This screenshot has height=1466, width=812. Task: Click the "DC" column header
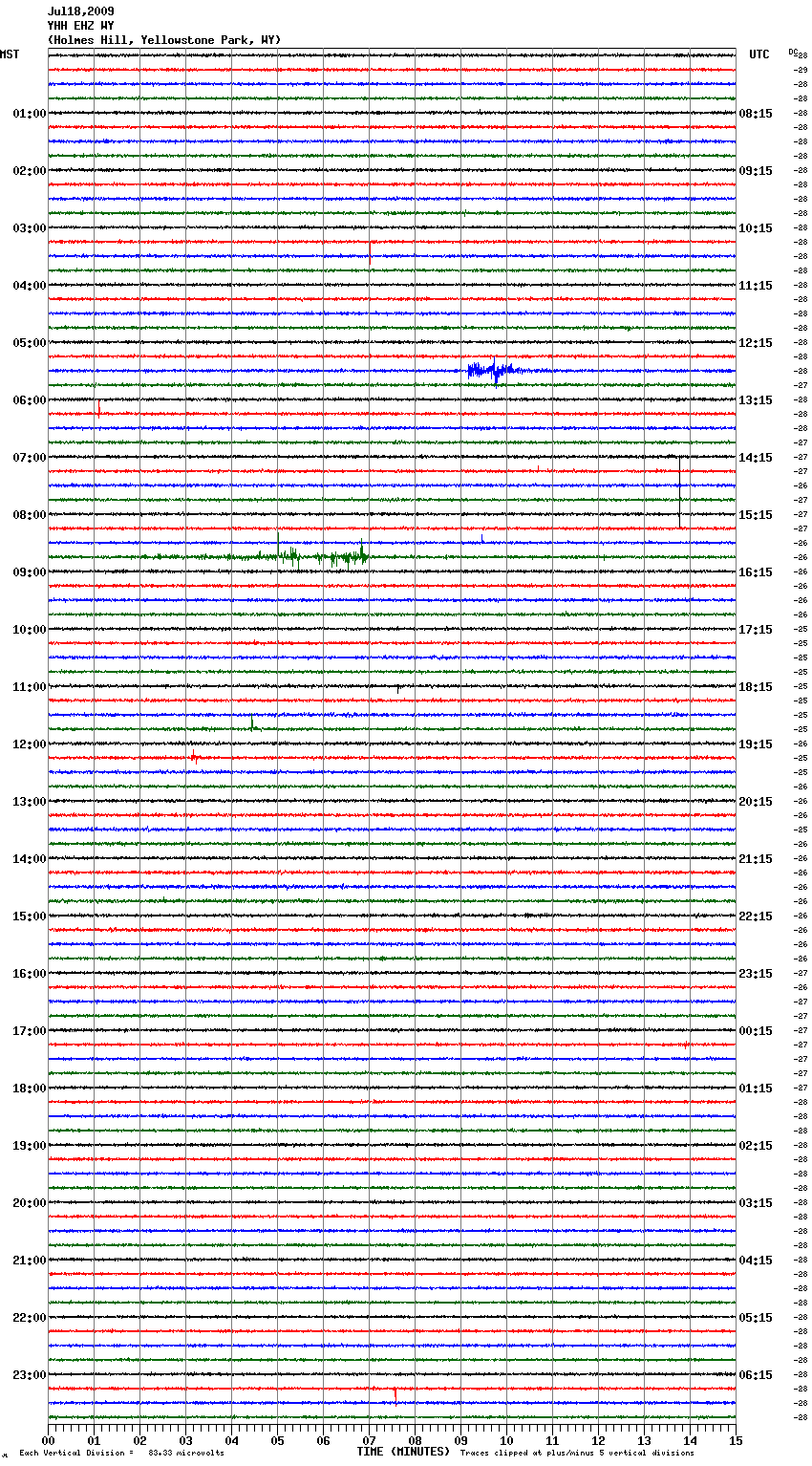point(793,52)
